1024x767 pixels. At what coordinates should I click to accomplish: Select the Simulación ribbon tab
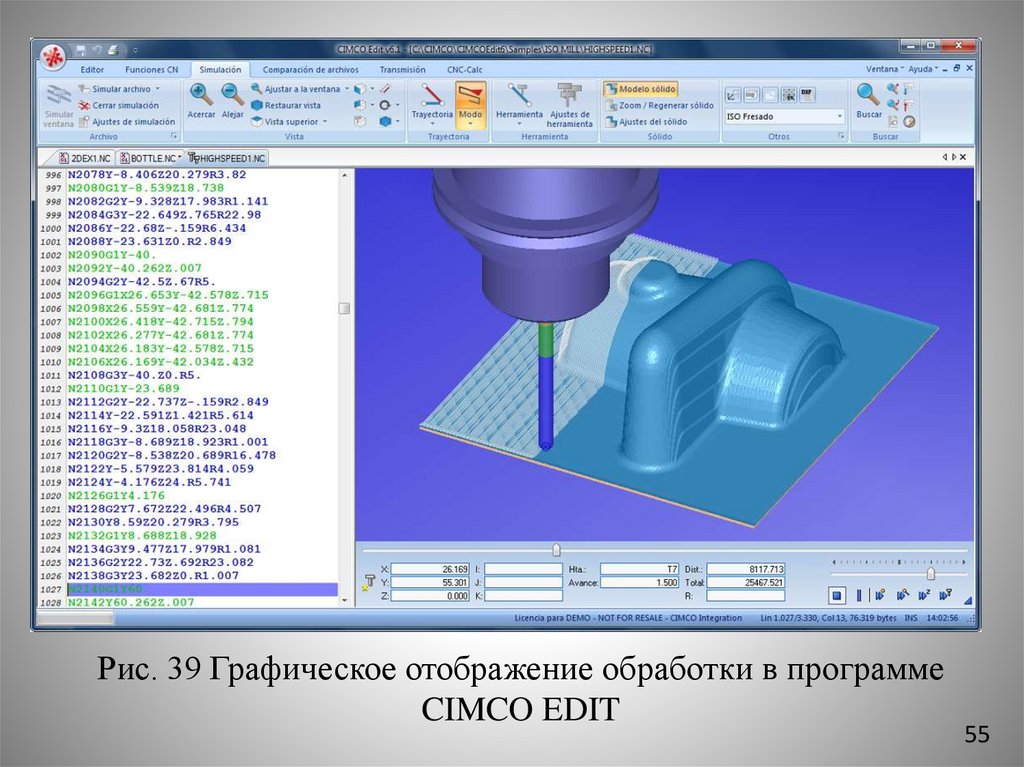[x=220, y=69]
